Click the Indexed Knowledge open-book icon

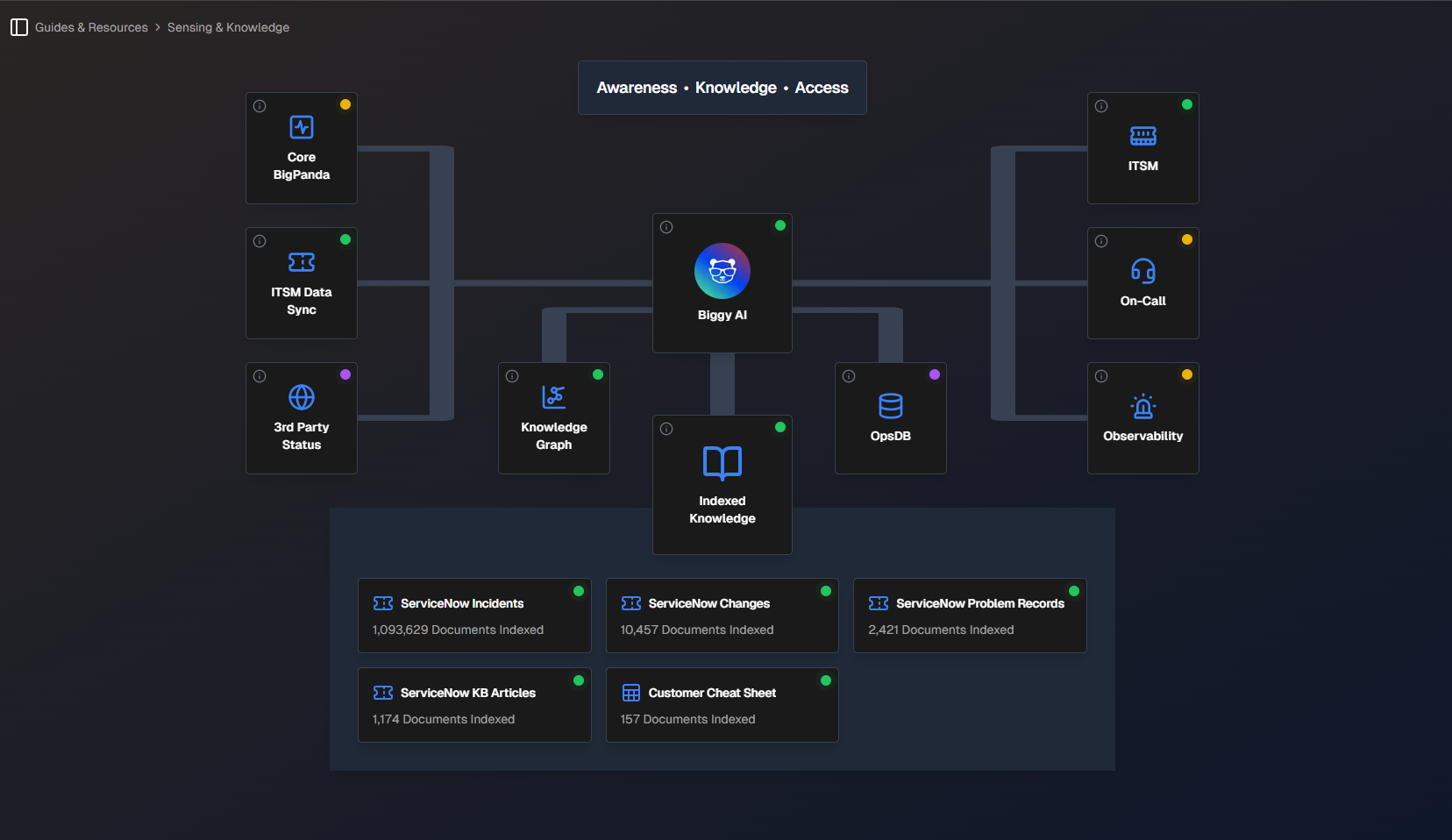point(722,464)
